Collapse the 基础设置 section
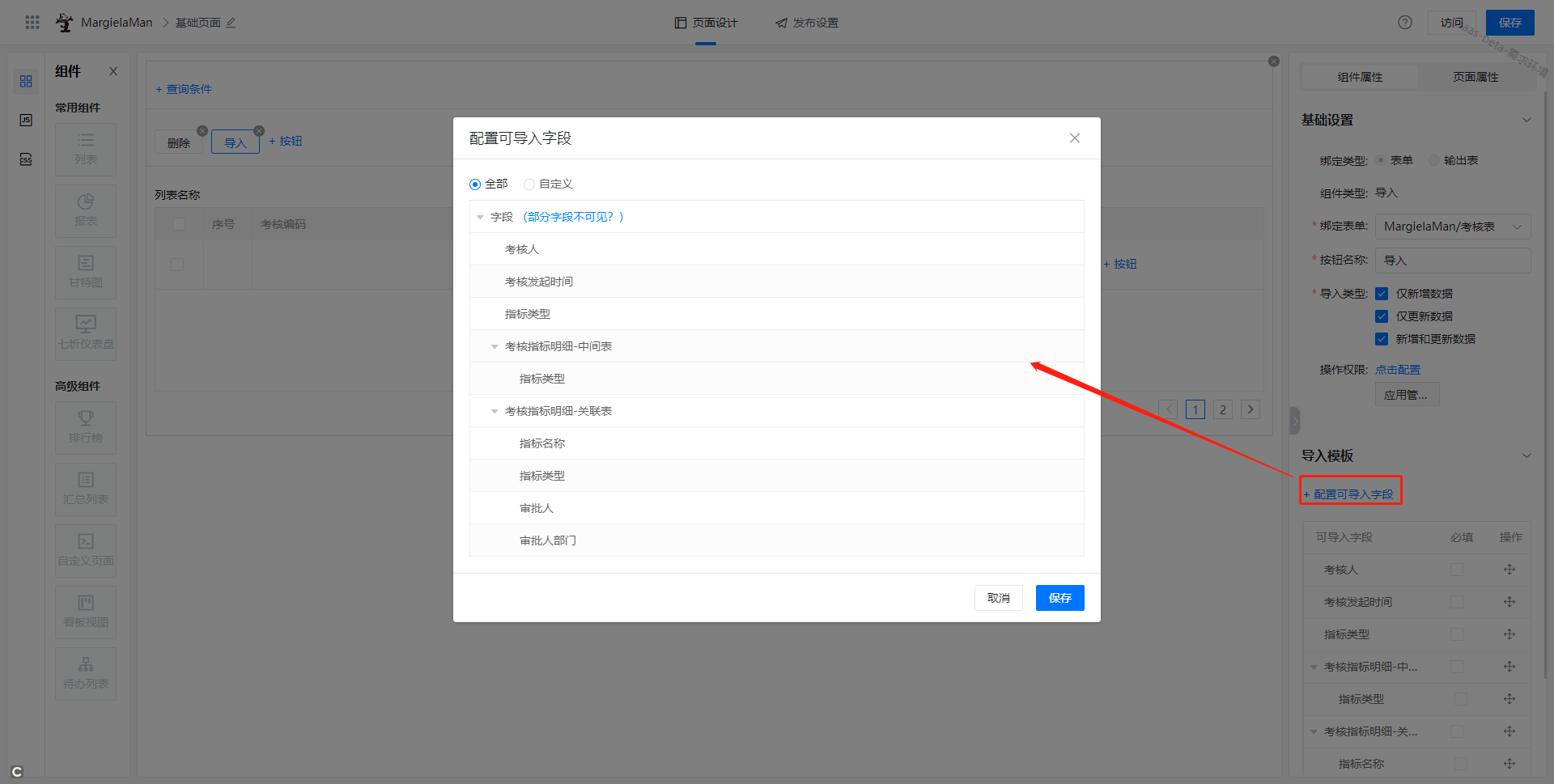 [1526, 120]
